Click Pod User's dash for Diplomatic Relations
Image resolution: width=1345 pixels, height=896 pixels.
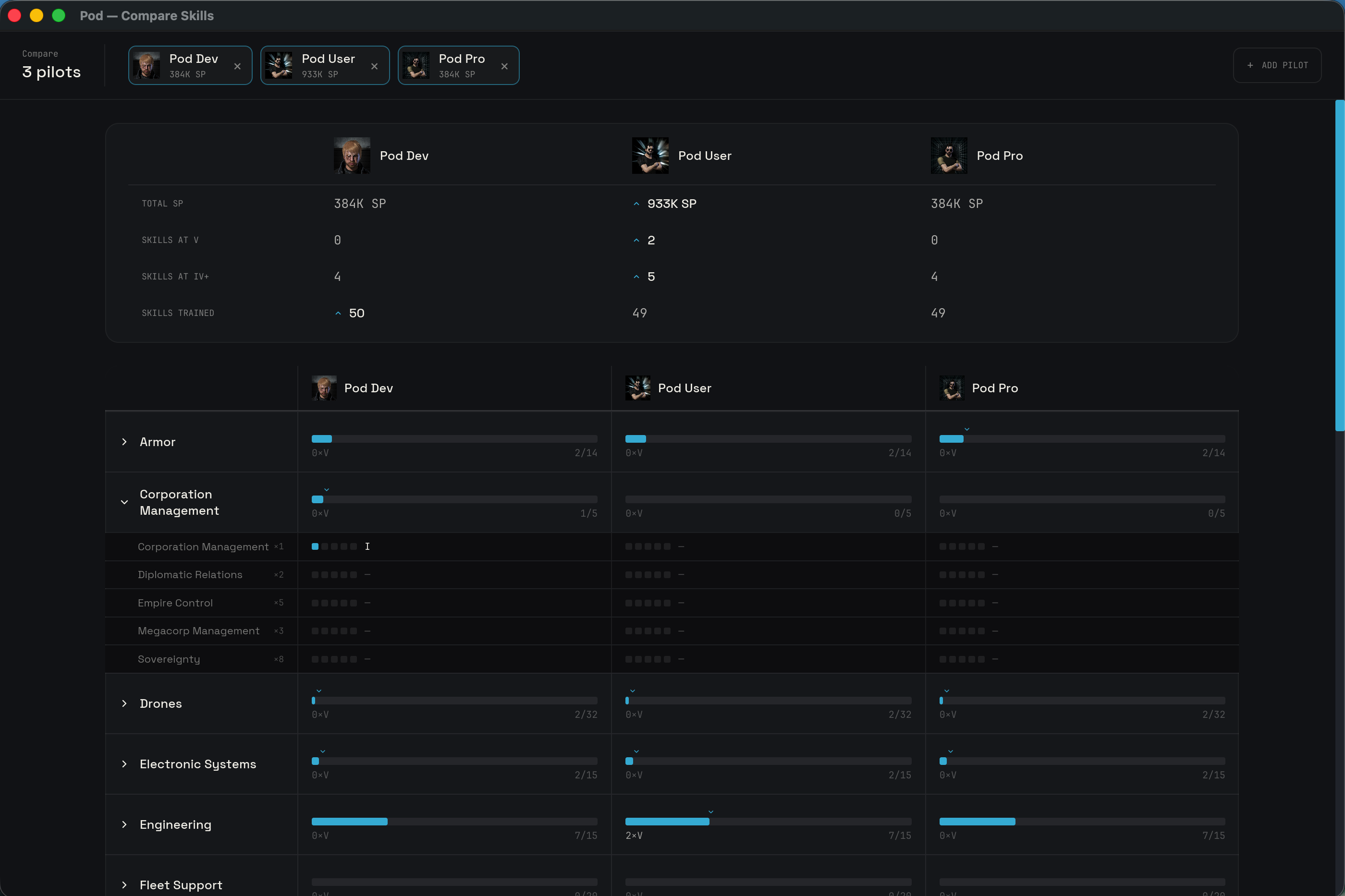pyautogui.click(x=681, y=575)
